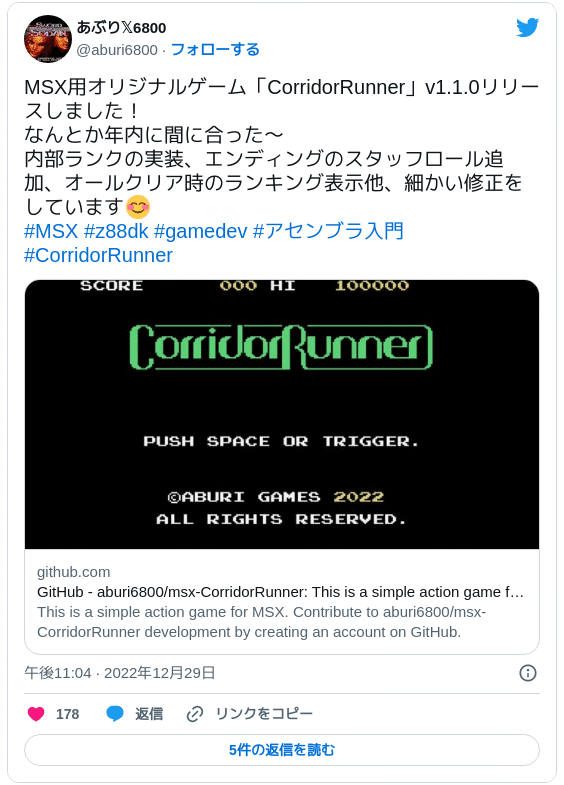Open the #CorridorRunner hashtag

(99, 255)
